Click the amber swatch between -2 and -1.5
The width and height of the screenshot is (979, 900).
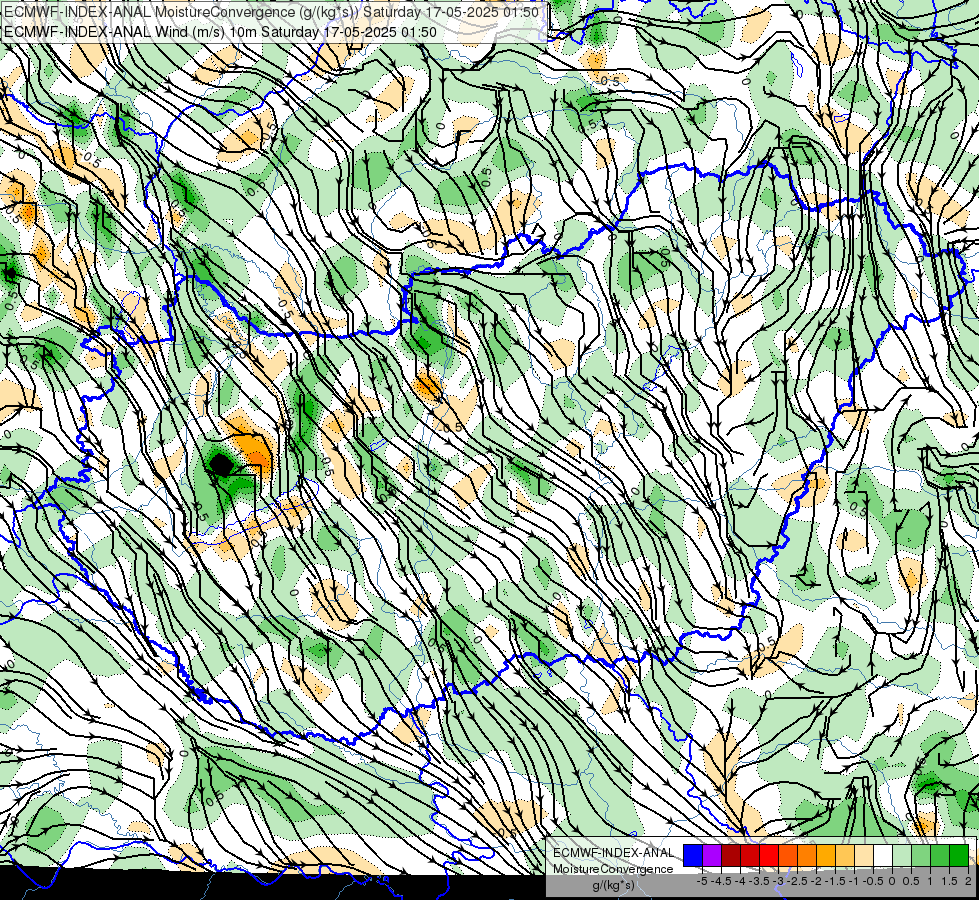tap(826, 855)
